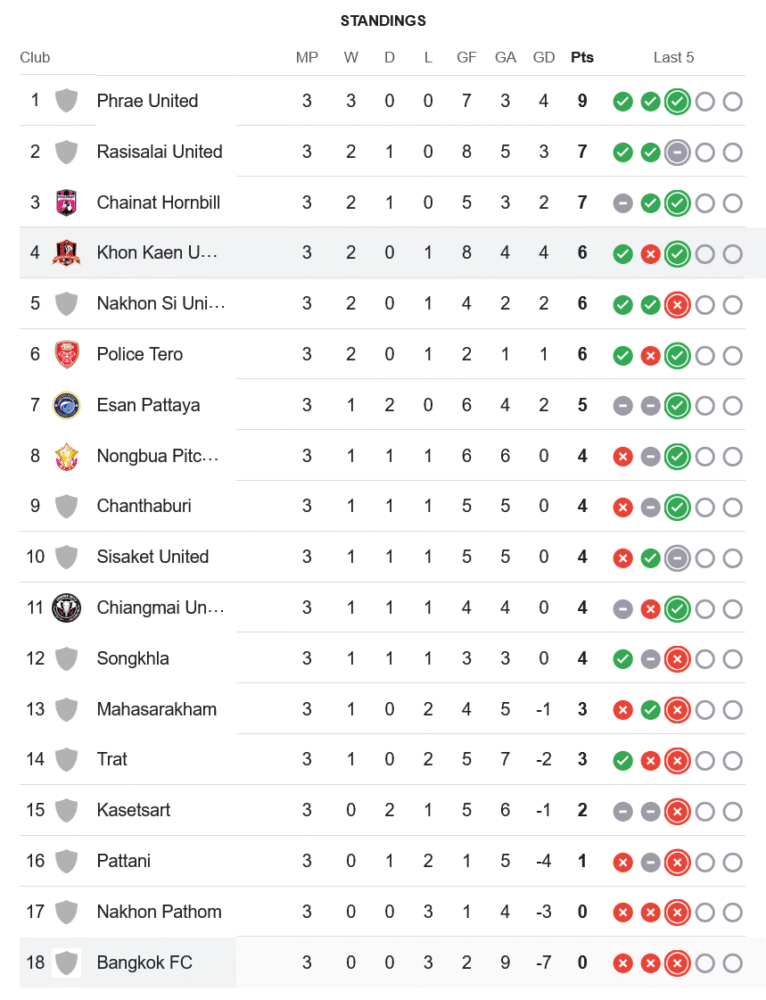Open the Phrae United team link
Screen dimensions: 766x1000
[x=147, y=101]
